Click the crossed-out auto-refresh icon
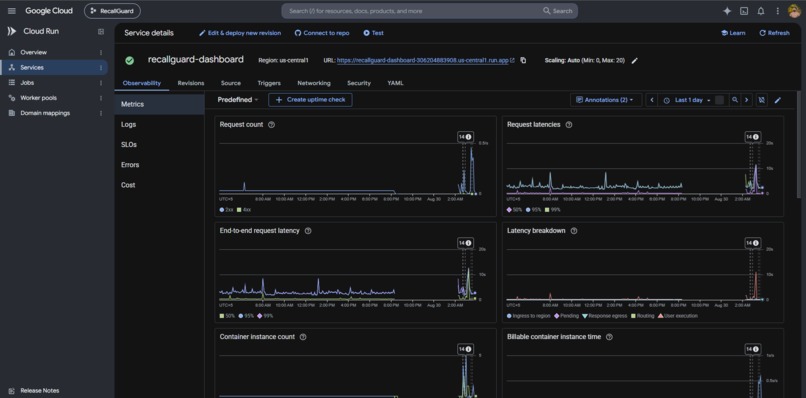The image size is (806, 398). (762, 100)
